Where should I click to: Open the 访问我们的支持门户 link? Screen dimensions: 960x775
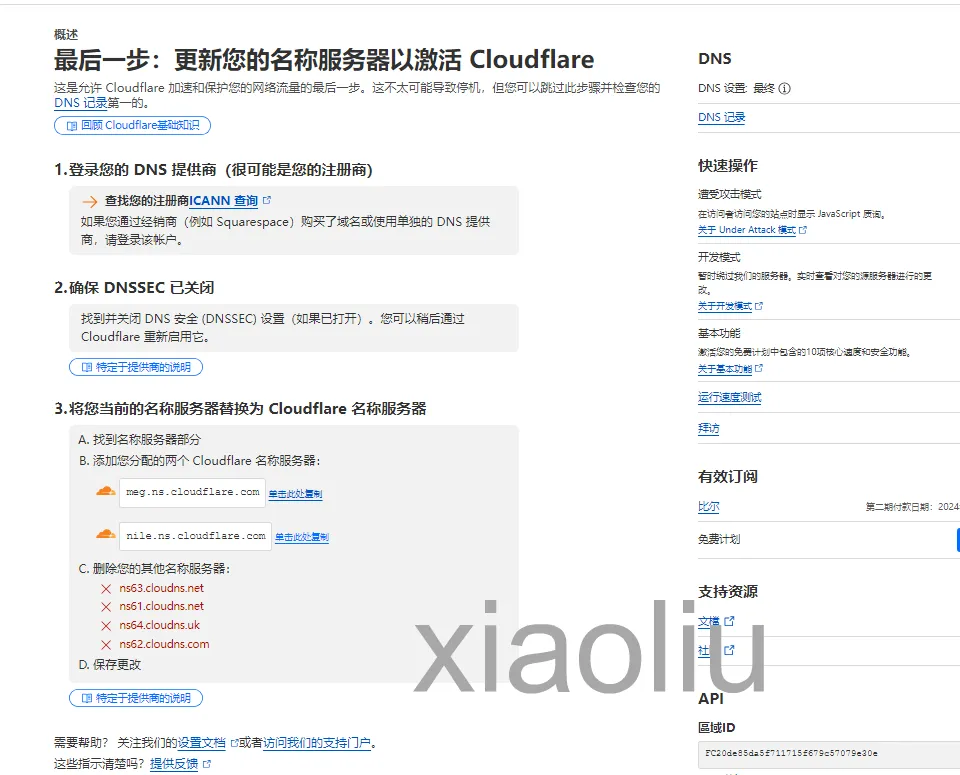[x=317, y=743]
